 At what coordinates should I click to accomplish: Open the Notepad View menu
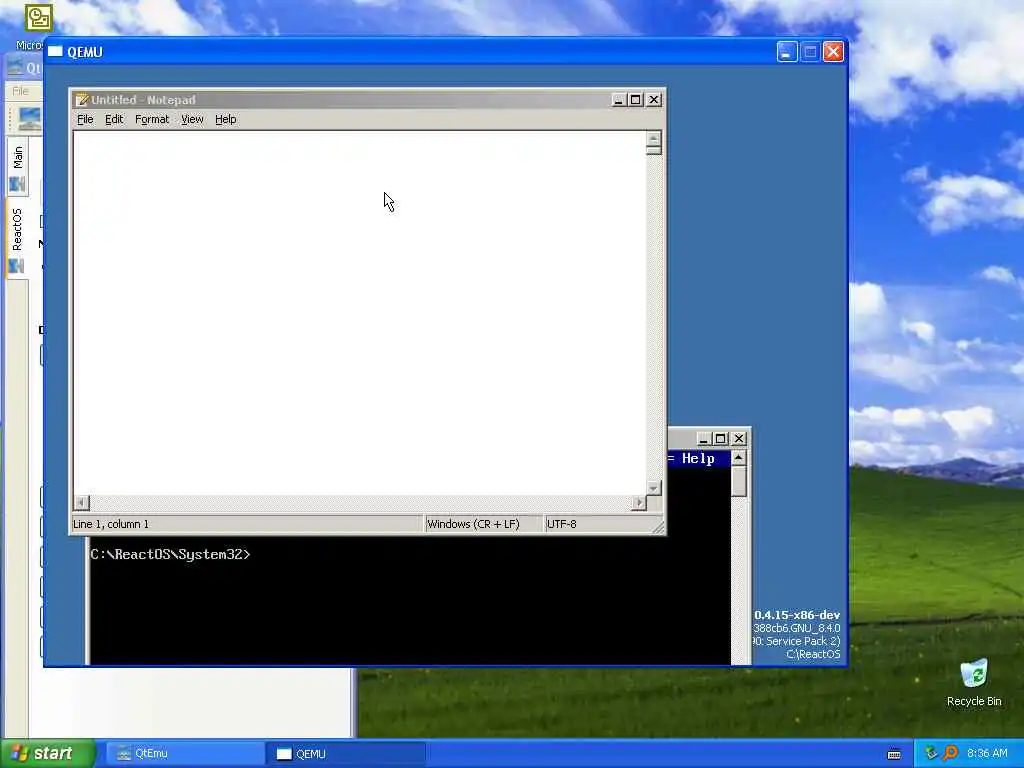(x=192, y=120)
